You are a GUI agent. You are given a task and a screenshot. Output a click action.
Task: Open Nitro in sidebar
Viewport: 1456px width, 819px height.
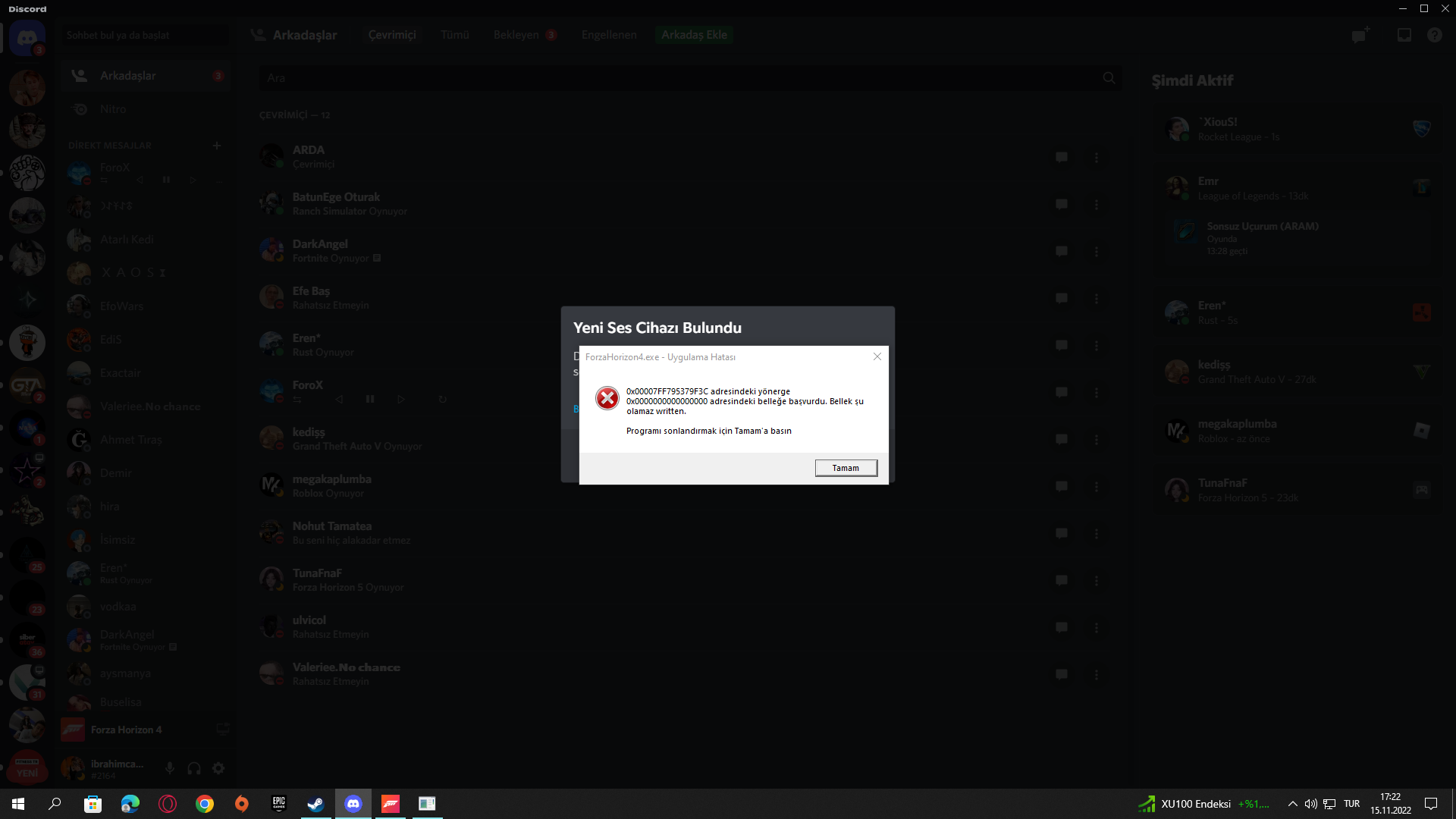[x=113, y=109]
